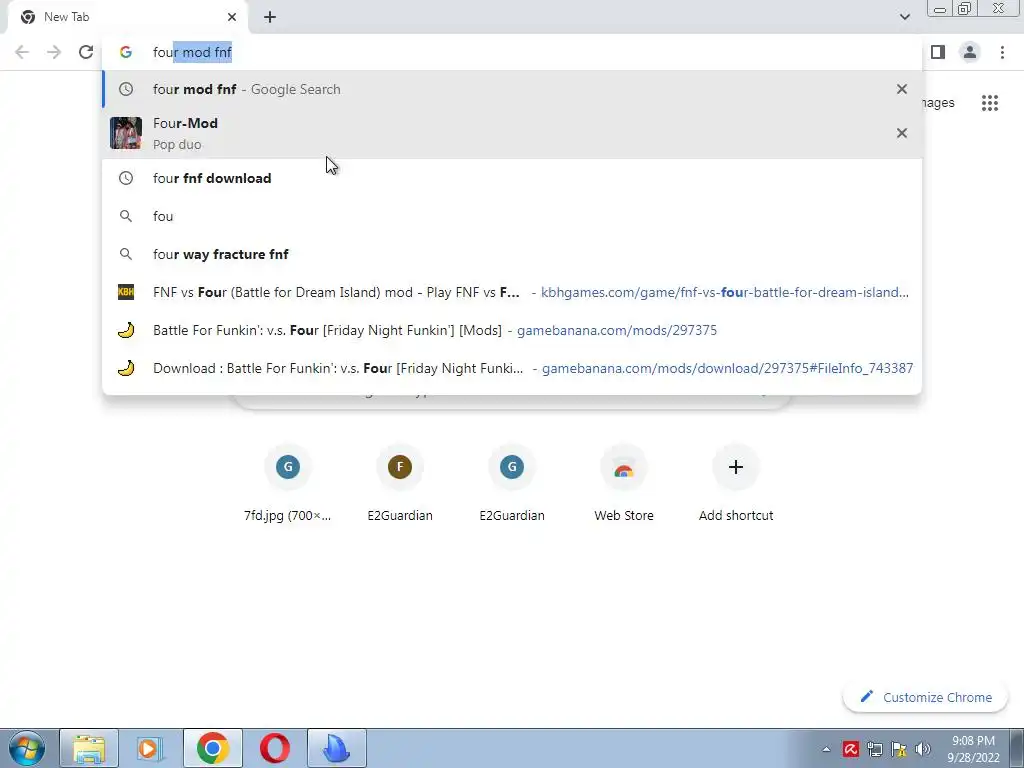Viewport: 1024px width, 768px height.
Task: Open the kbhgames FNF vs Four suggestion
Action: (x=512, y=292)
